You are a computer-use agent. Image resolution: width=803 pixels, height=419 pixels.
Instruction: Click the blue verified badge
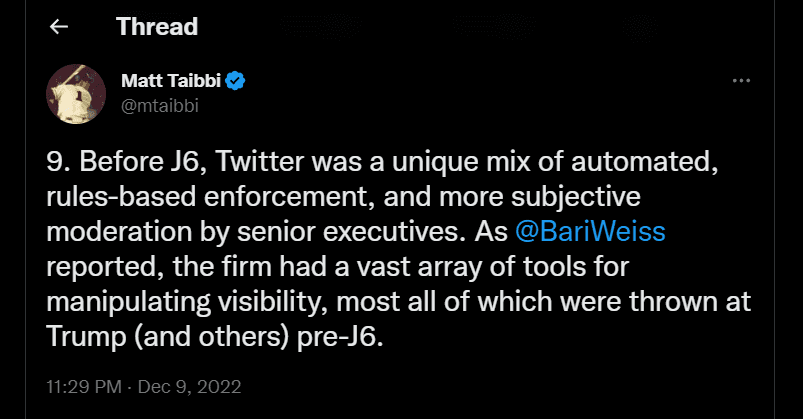click(x=237, y=81)
